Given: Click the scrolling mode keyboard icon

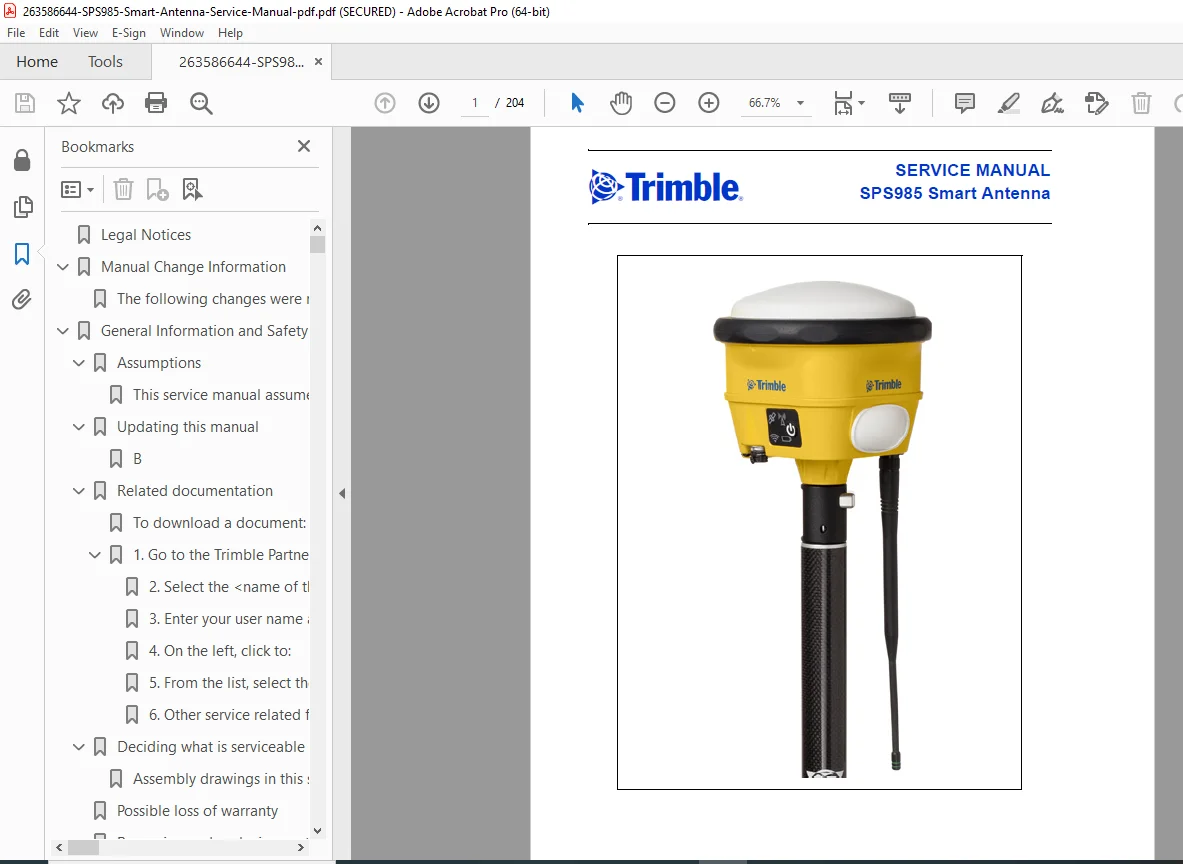Looking at the screenshot, I should (899, 103).
